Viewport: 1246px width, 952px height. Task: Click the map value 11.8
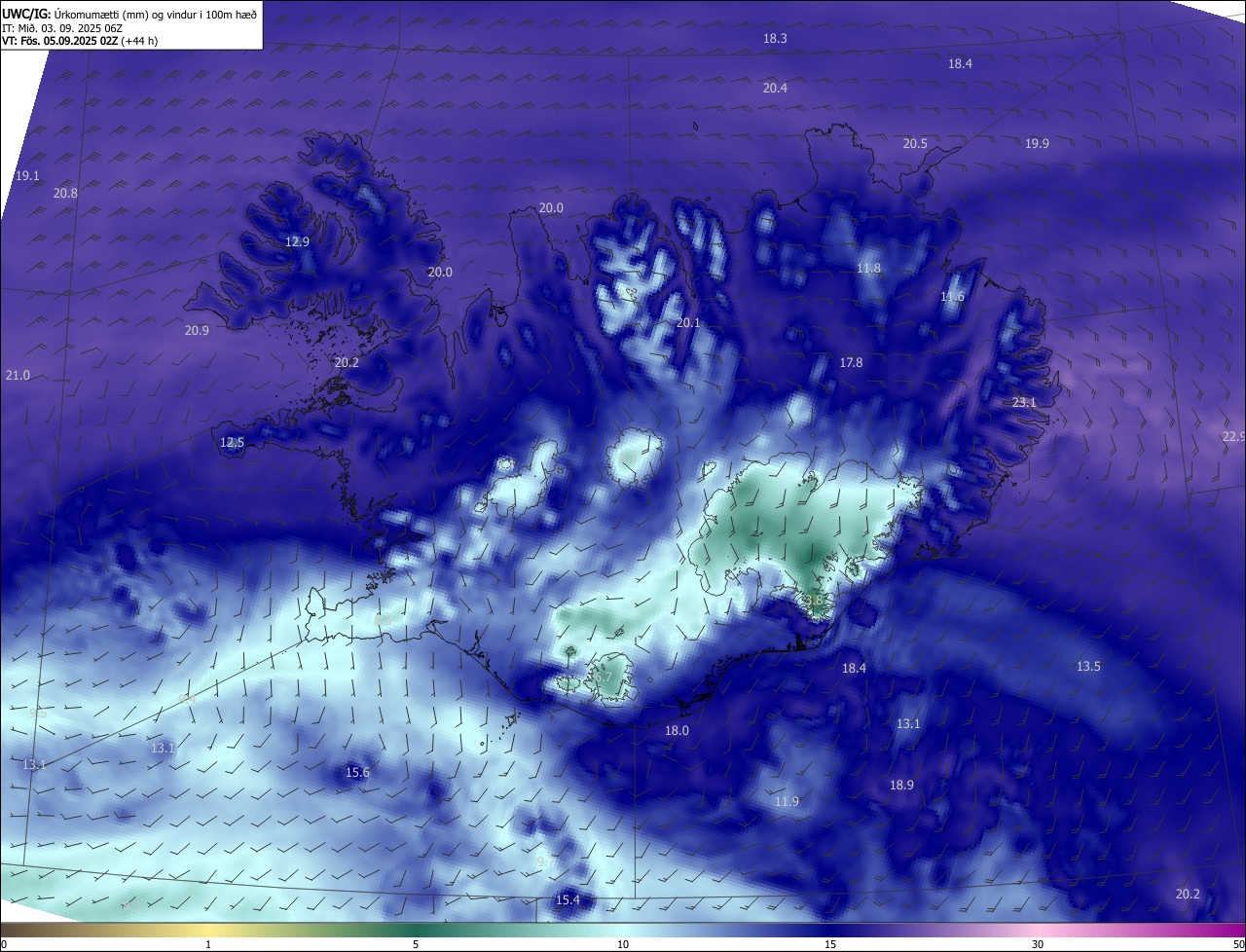(x=868, y=268)
